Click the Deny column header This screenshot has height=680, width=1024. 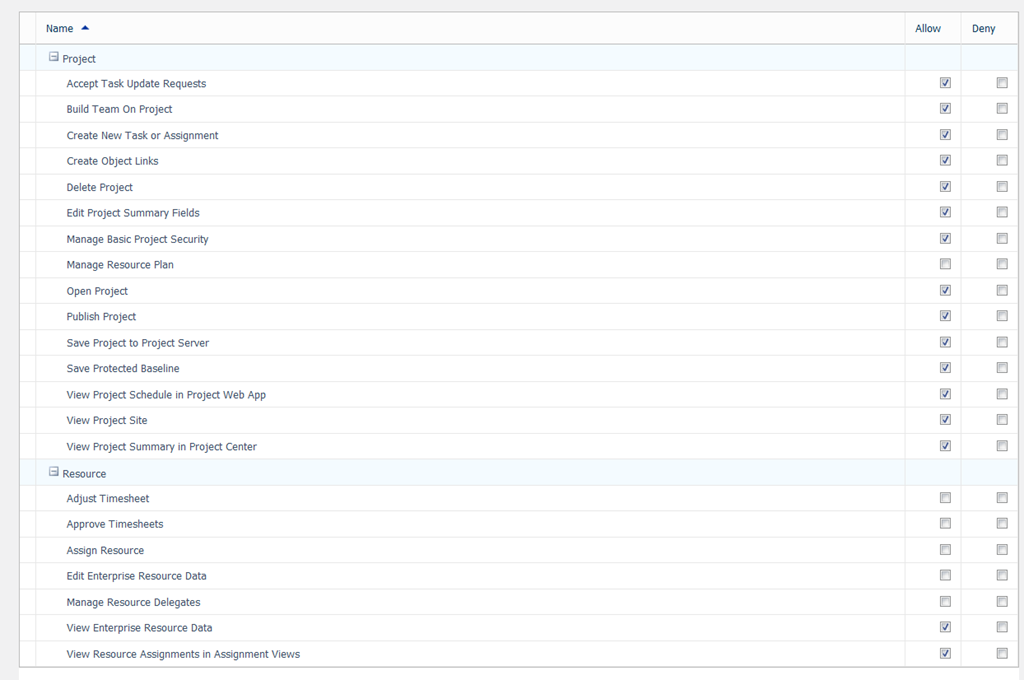pyautogui.click(x=983, y=29)
